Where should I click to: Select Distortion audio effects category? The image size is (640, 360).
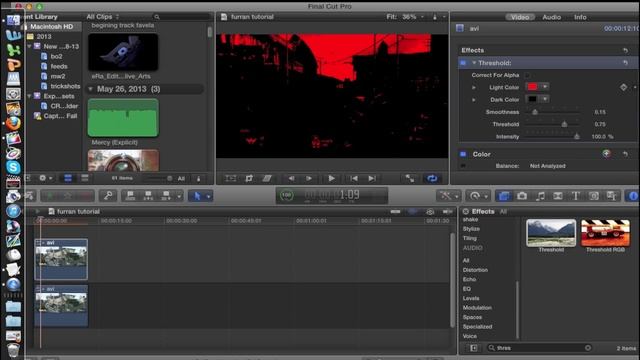tap(475, 270)
